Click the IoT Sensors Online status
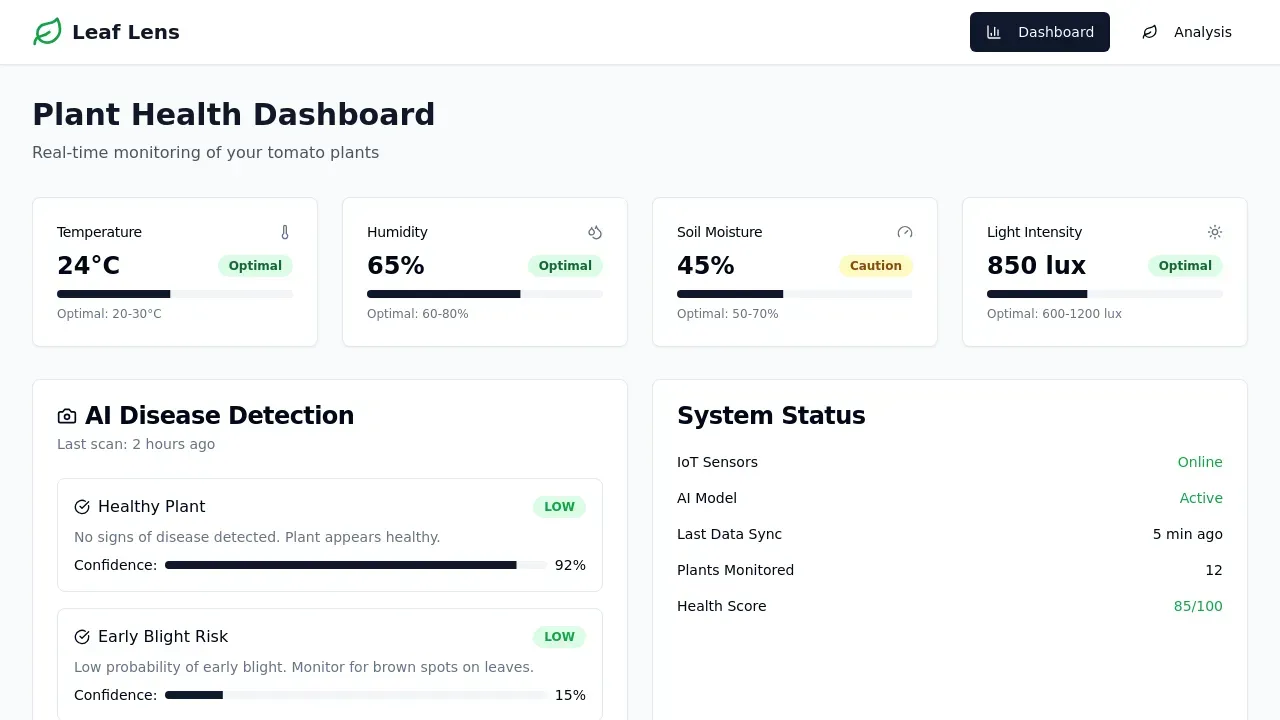The image size is (1280, 720). tap(1200, 462)
